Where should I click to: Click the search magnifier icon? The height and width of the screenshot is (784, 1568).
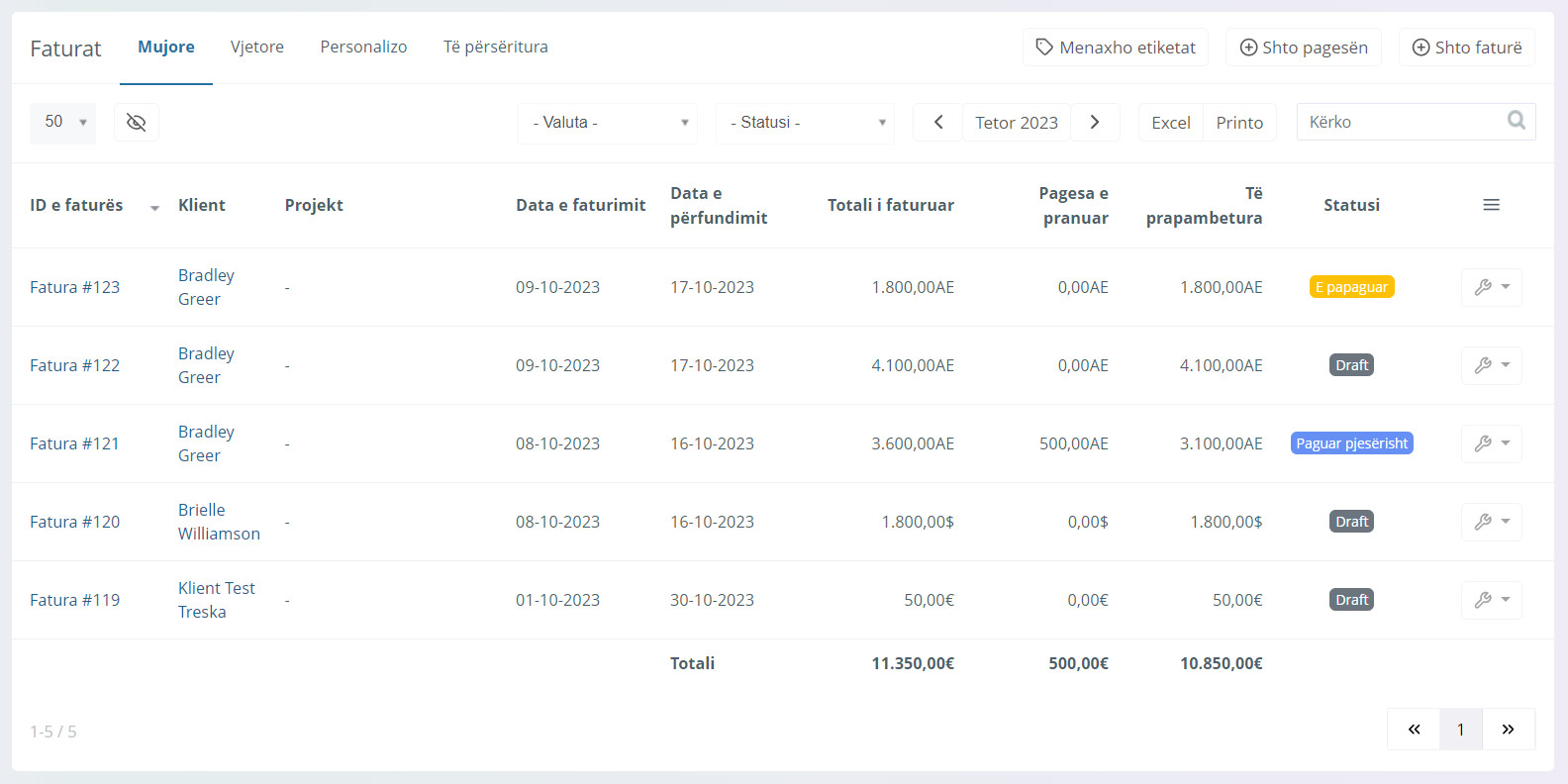tap(1516, 121)
